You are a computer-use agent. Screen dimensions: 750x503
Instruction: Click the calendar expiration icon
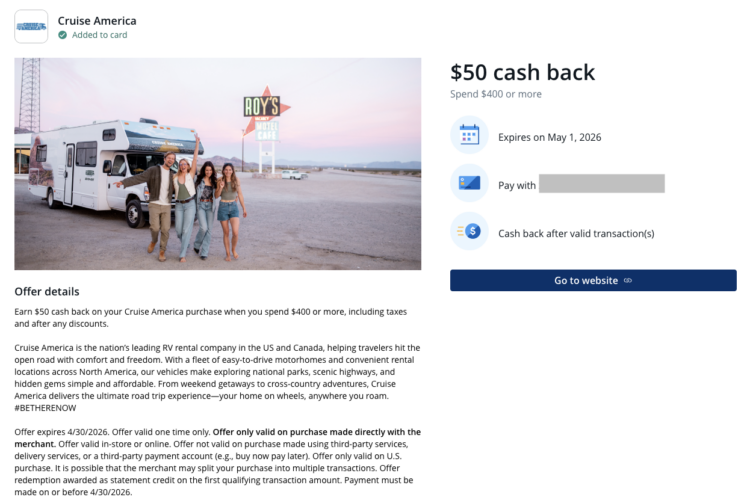(469, 136)
